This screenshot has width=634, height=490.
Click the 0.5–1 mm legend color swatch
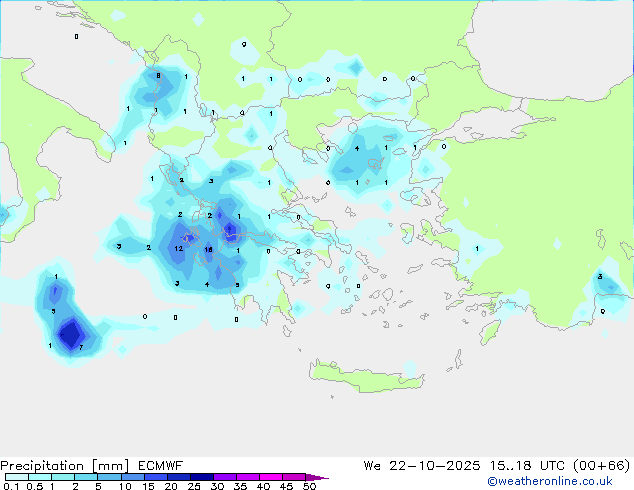pyautogui.click(x=40, y=477)
